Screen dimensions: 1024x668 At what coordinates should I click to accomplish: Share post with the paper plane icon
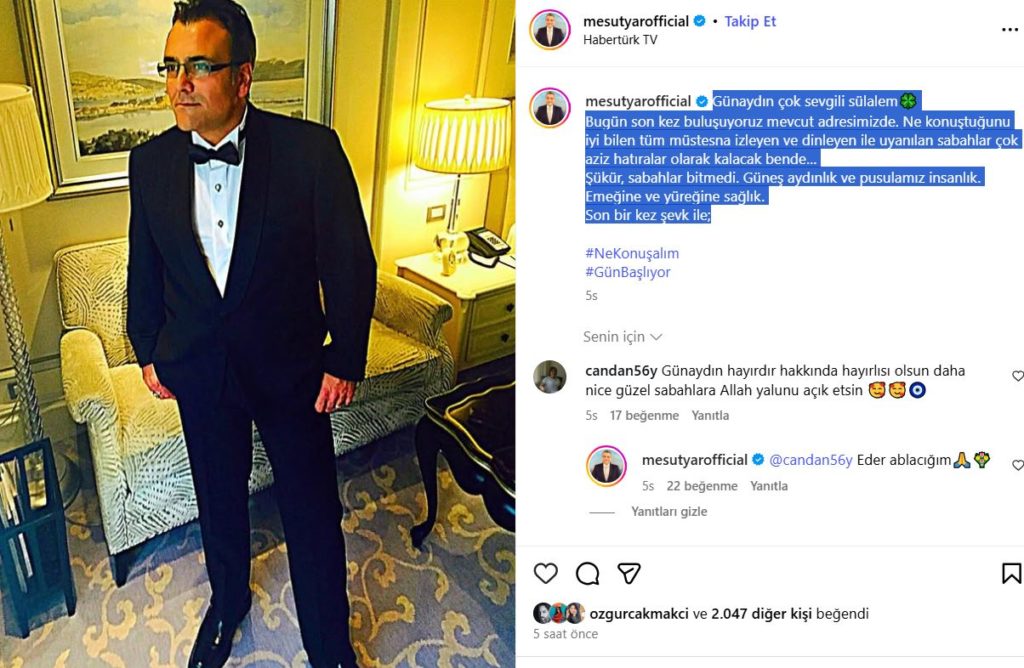pos(628,573)
